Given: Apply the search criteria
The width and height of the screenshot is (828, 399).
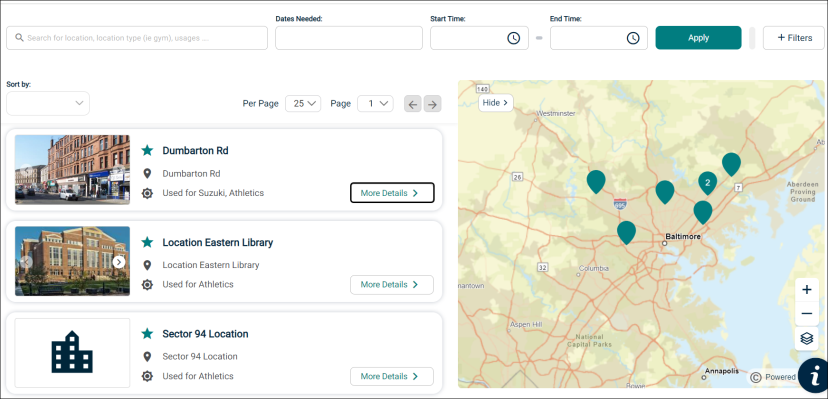Looking at the screenshot, I should click(698, 38).
